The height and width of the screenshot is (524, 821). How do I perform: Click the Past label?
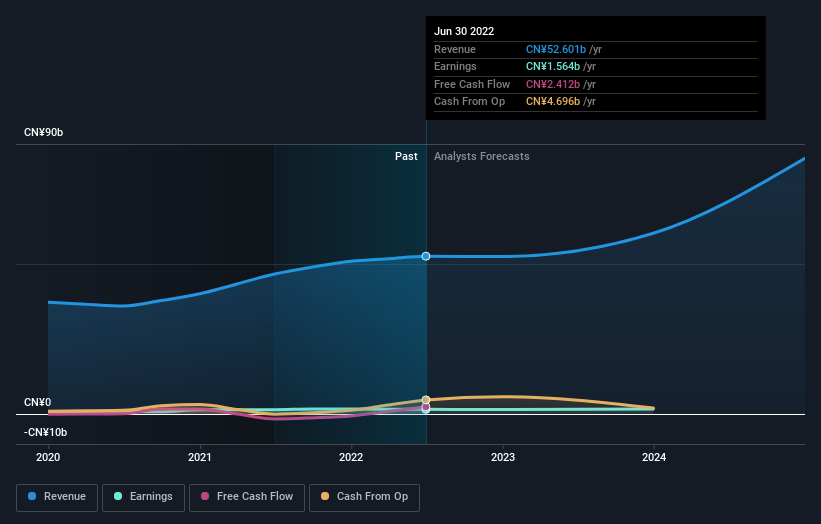click(x=406, y=156)
